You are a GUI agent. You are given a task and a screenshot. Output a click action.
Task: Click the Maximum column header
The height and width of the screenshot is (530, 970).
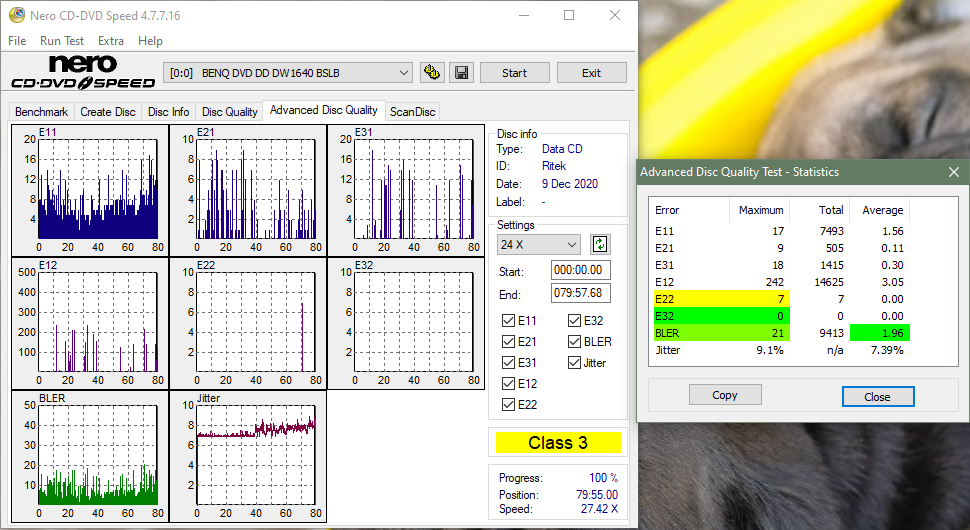(x=761, y=210)
